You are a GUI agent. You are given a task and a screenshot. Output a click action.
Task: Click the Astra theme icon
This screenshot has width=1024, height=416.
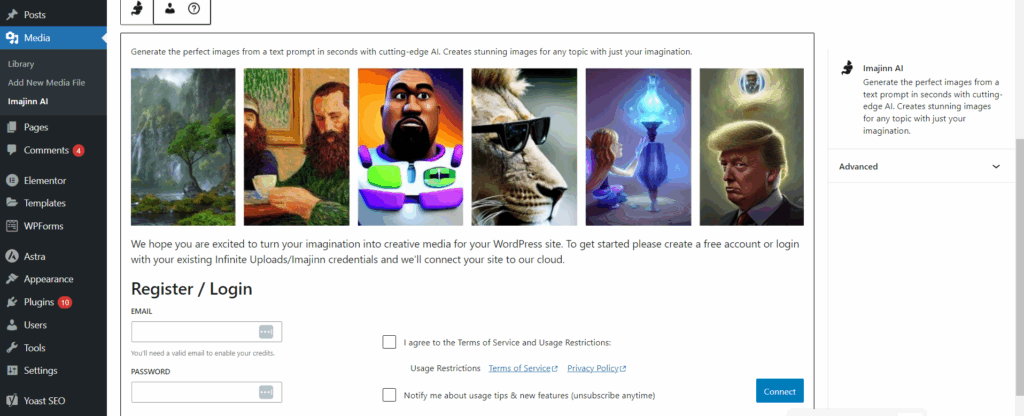12,257
